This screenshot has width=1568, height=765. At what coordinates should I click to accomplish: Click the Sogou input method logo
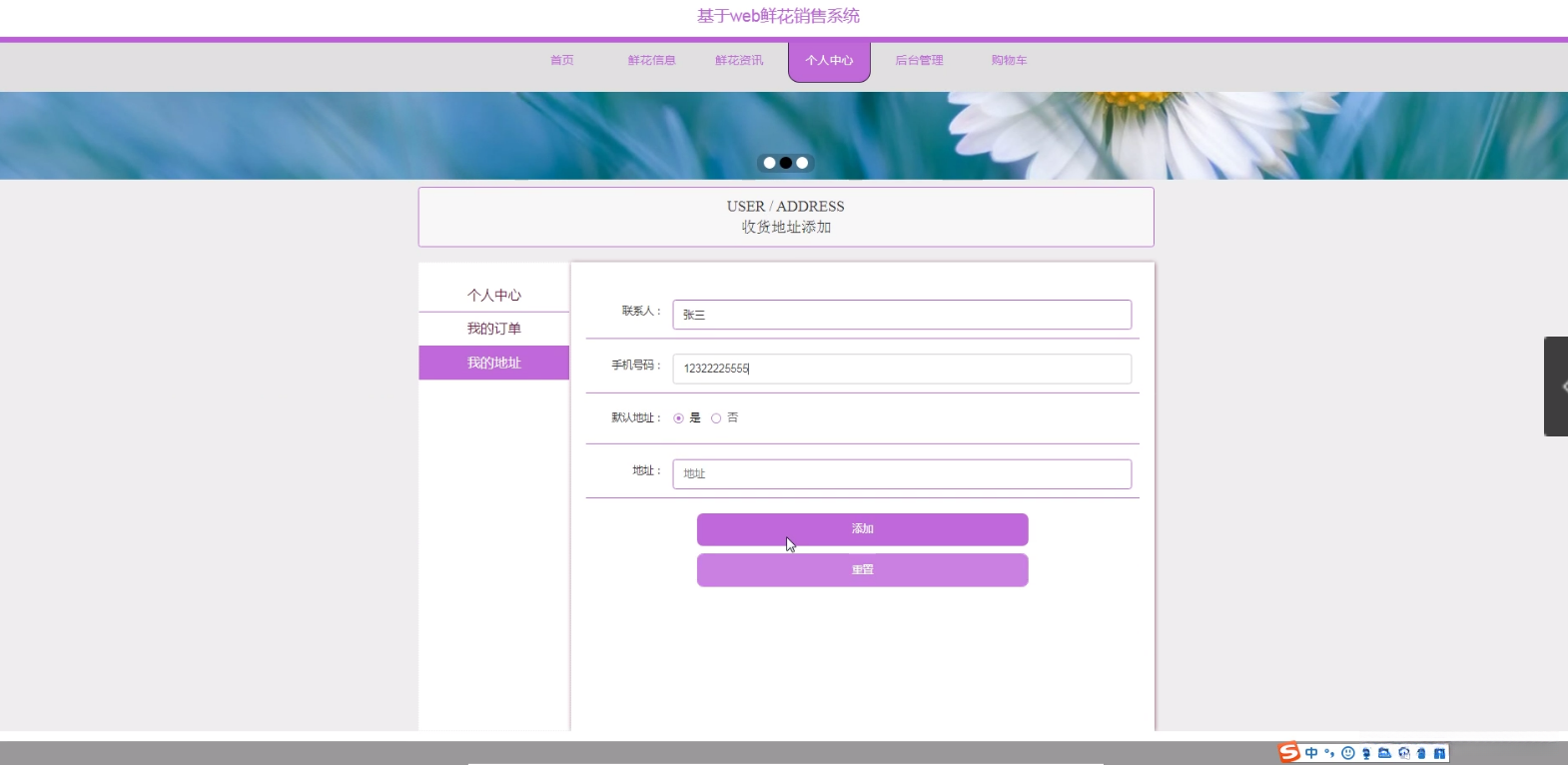(x=1289, y=752)
